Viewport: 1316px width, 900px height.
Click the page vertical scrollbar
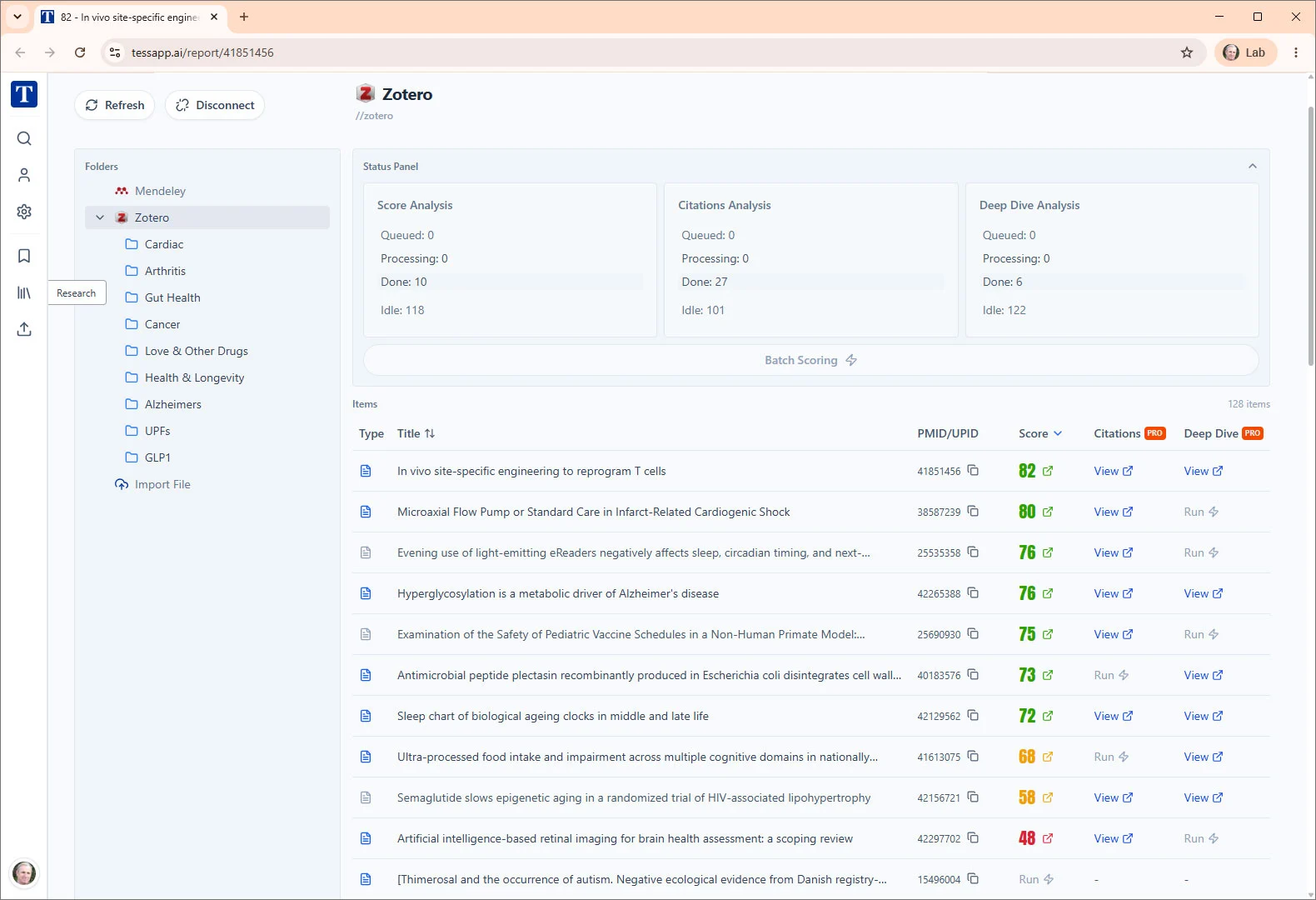(1310, 237)
